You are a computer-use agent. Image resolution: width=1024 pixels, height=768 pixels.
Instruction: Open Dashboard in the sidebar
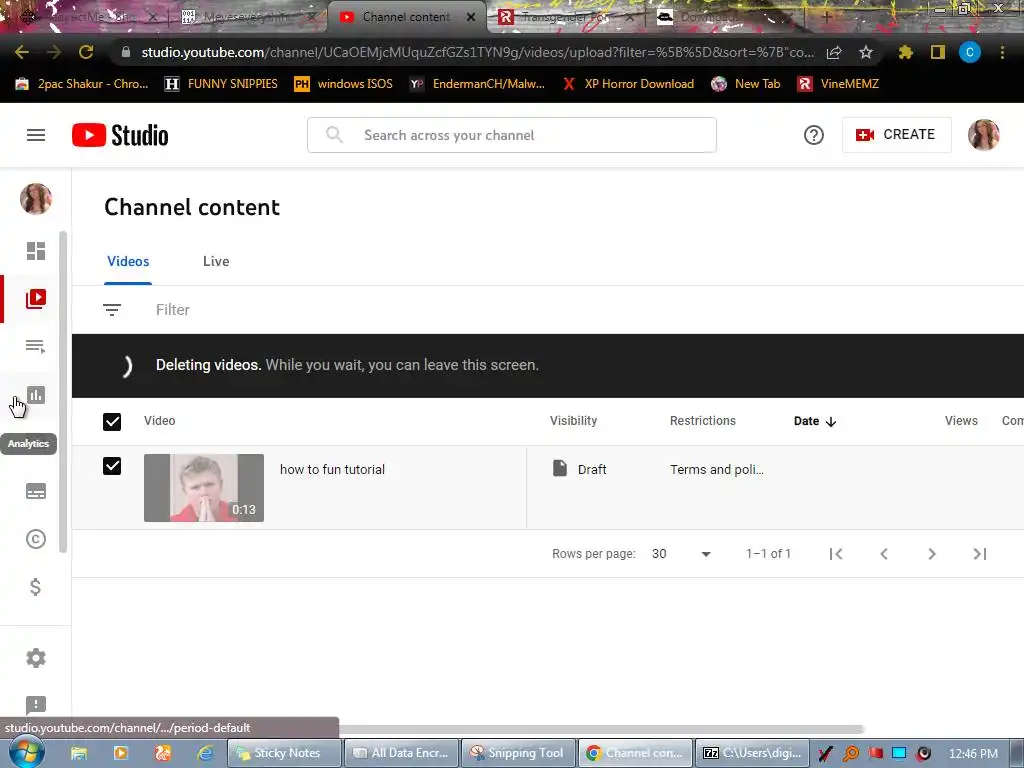[x=36, y=251]
